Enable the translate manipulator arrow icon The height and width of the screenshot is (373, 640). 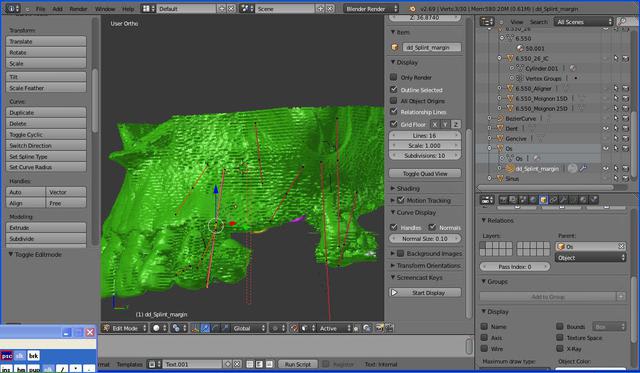tap(205, 328)
